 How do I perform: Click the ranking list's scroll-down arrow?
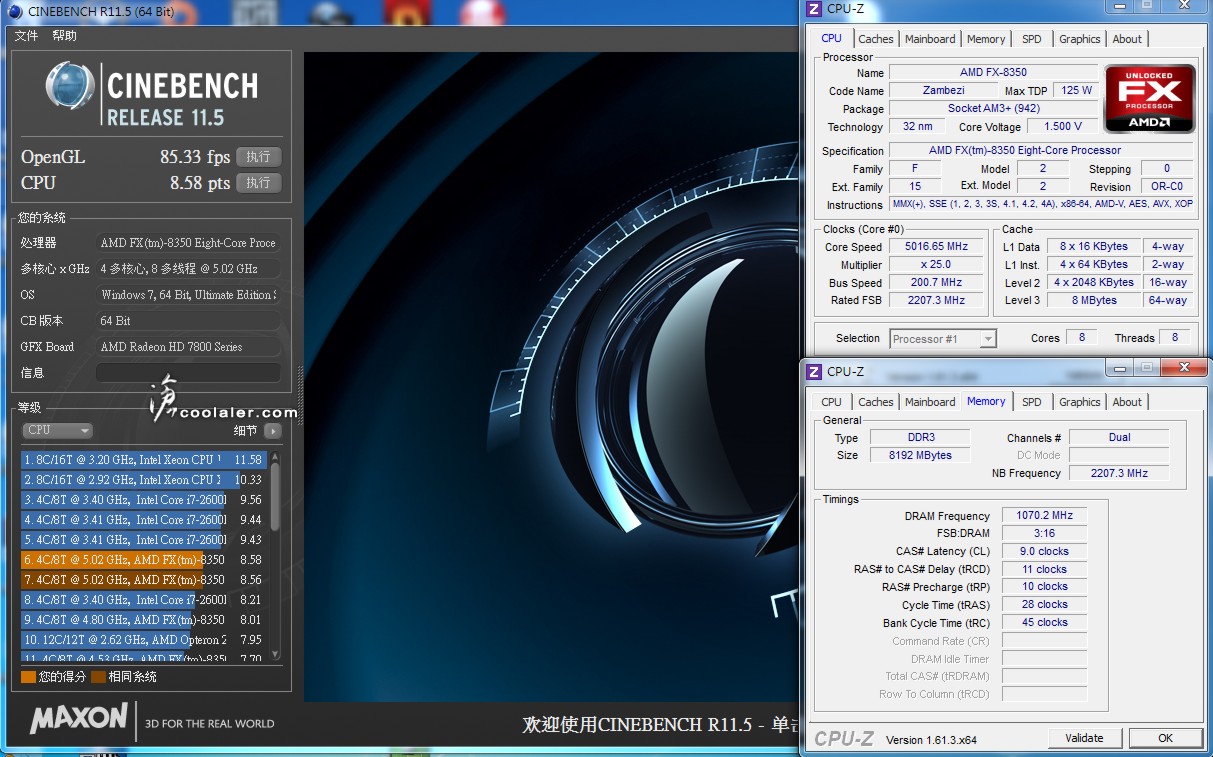(275, 655)
